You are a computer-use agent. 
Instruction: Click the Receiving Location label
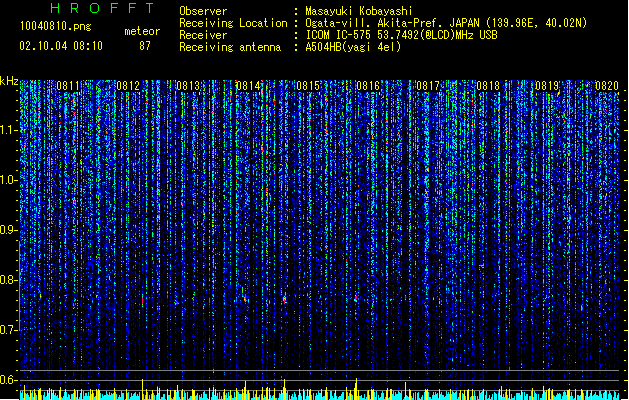(x=233, y=23)
